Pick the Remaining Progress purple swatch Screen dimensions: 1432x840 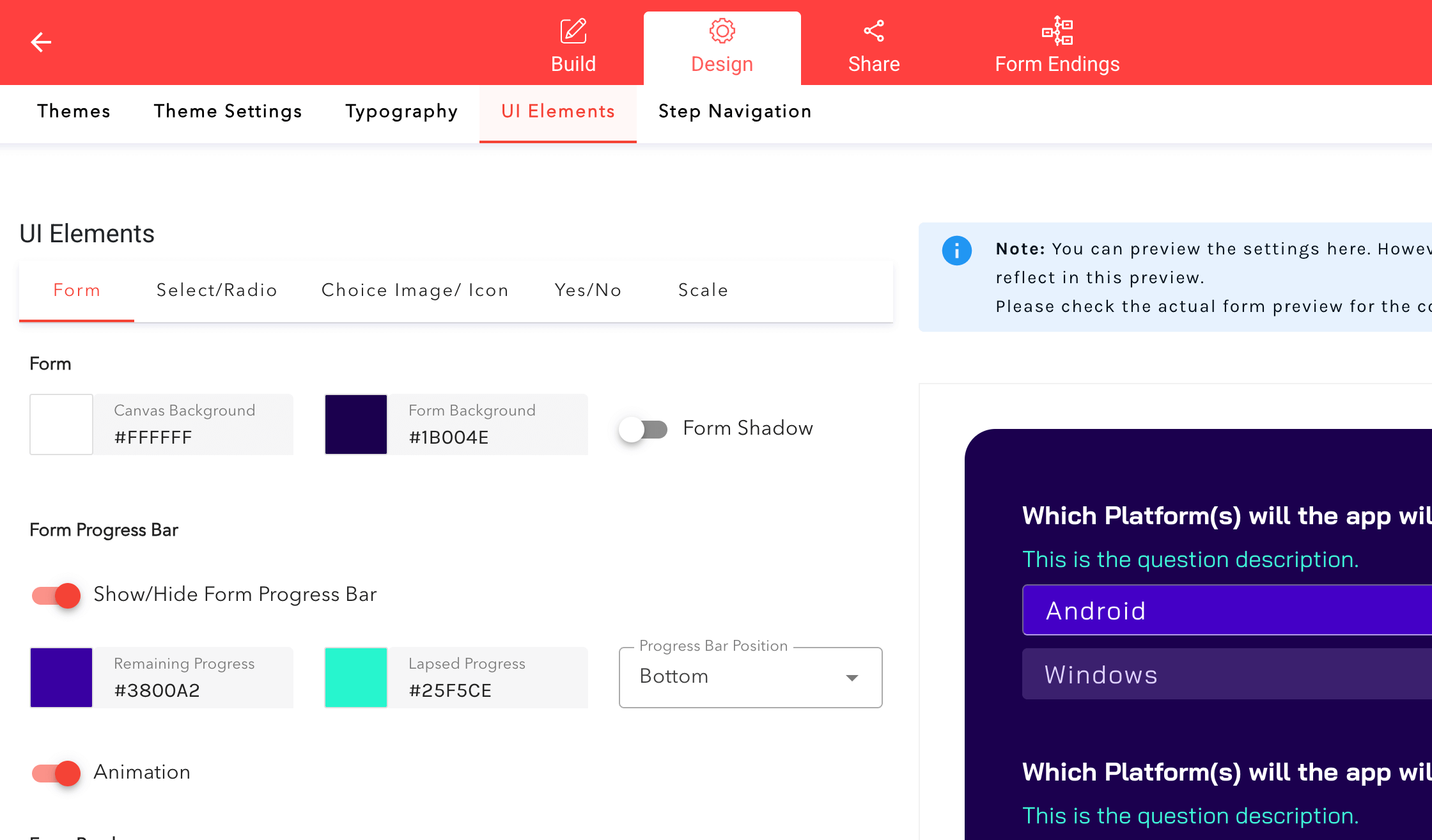tap(61, 678)
